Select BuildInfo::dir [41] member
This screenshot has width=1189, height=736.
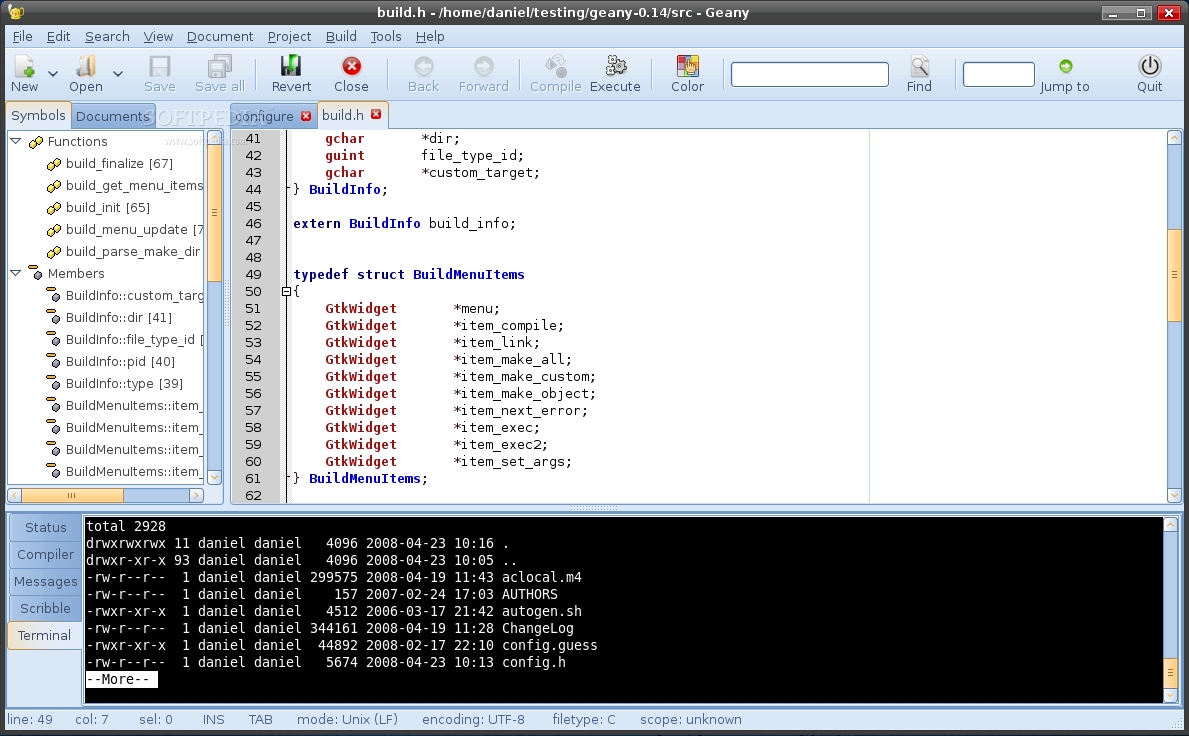(x=118, y=317)
